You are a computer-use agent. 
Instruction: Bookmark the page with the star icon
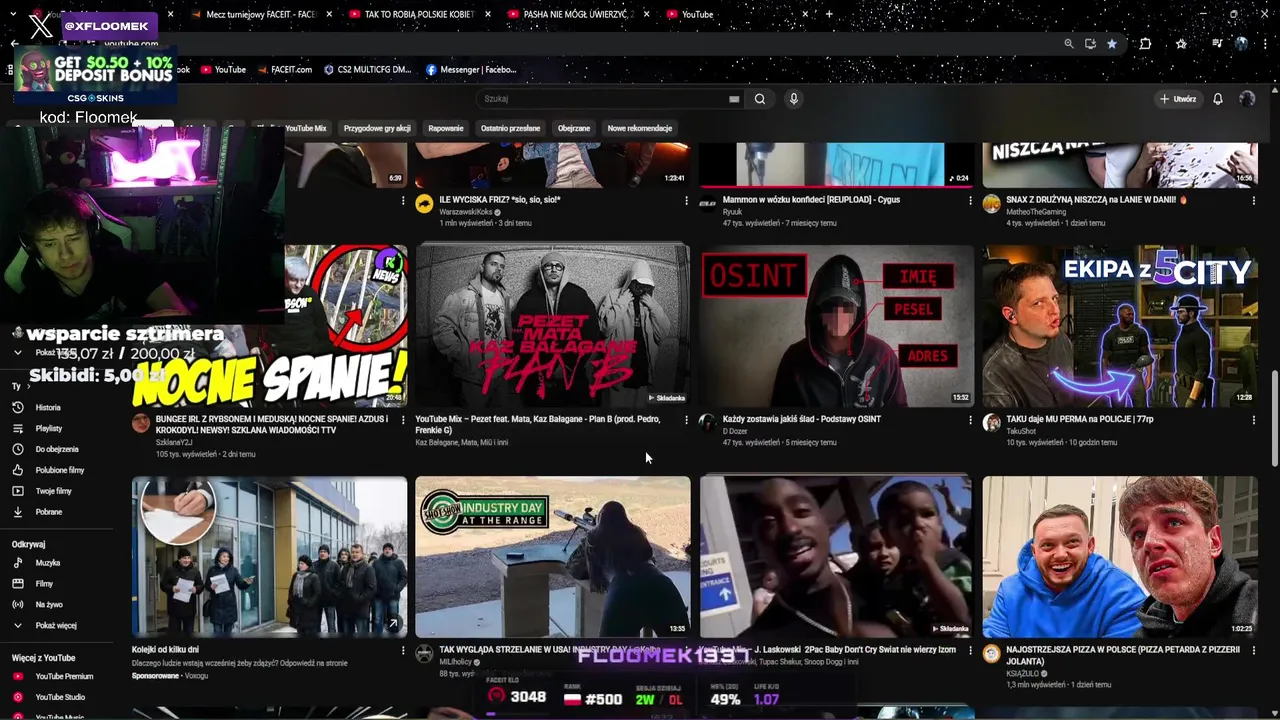point(1112,44)
